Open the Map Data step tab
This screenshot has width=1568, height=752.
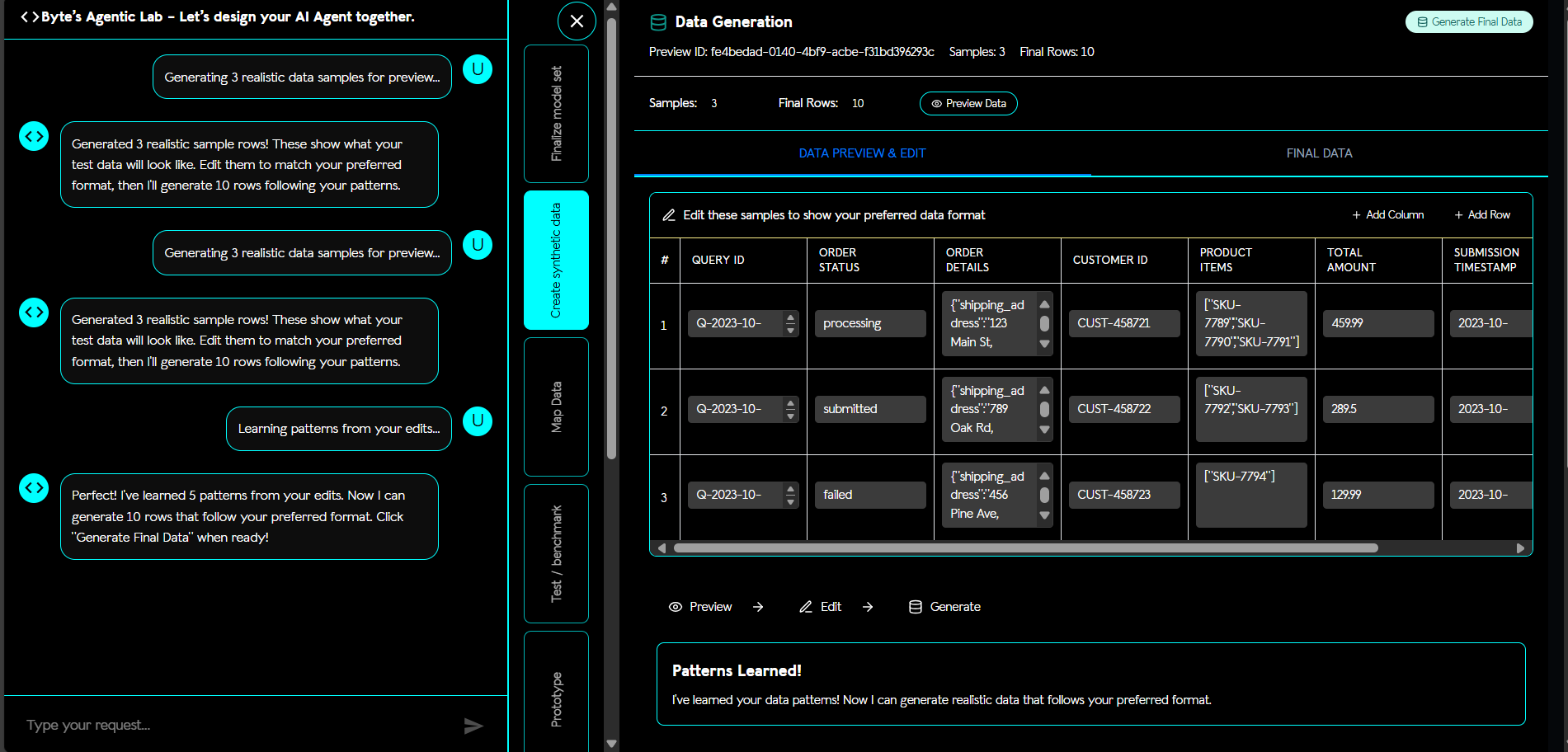pos(556,407)
